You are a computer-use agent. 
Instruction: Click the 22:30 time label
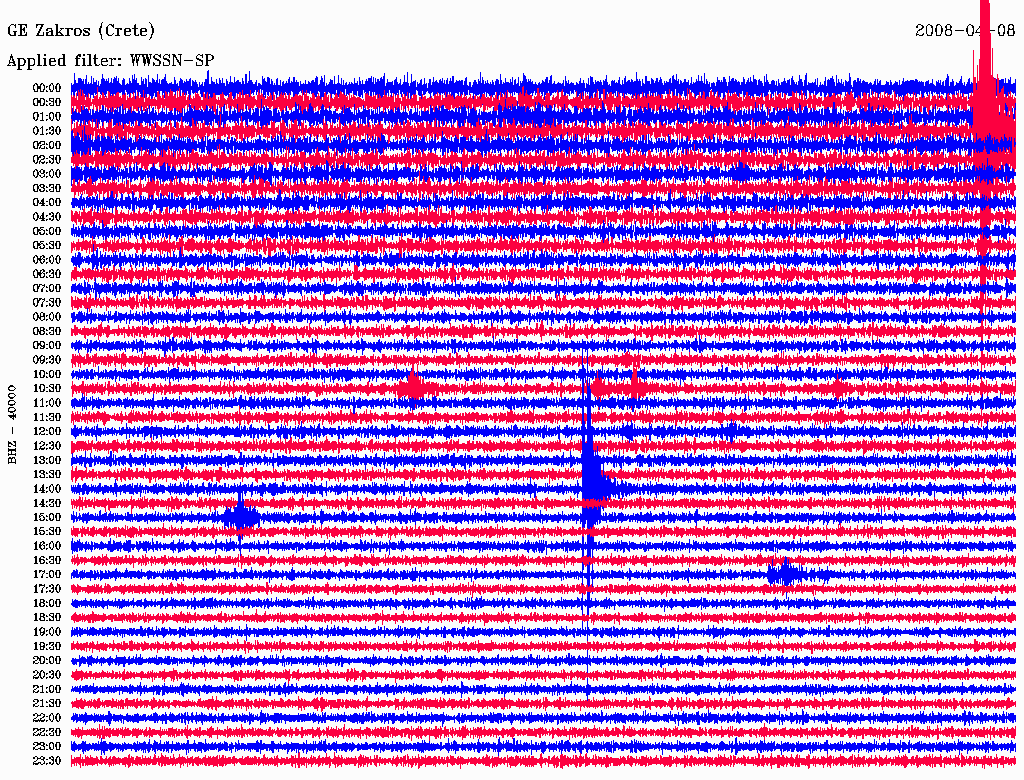47,732
